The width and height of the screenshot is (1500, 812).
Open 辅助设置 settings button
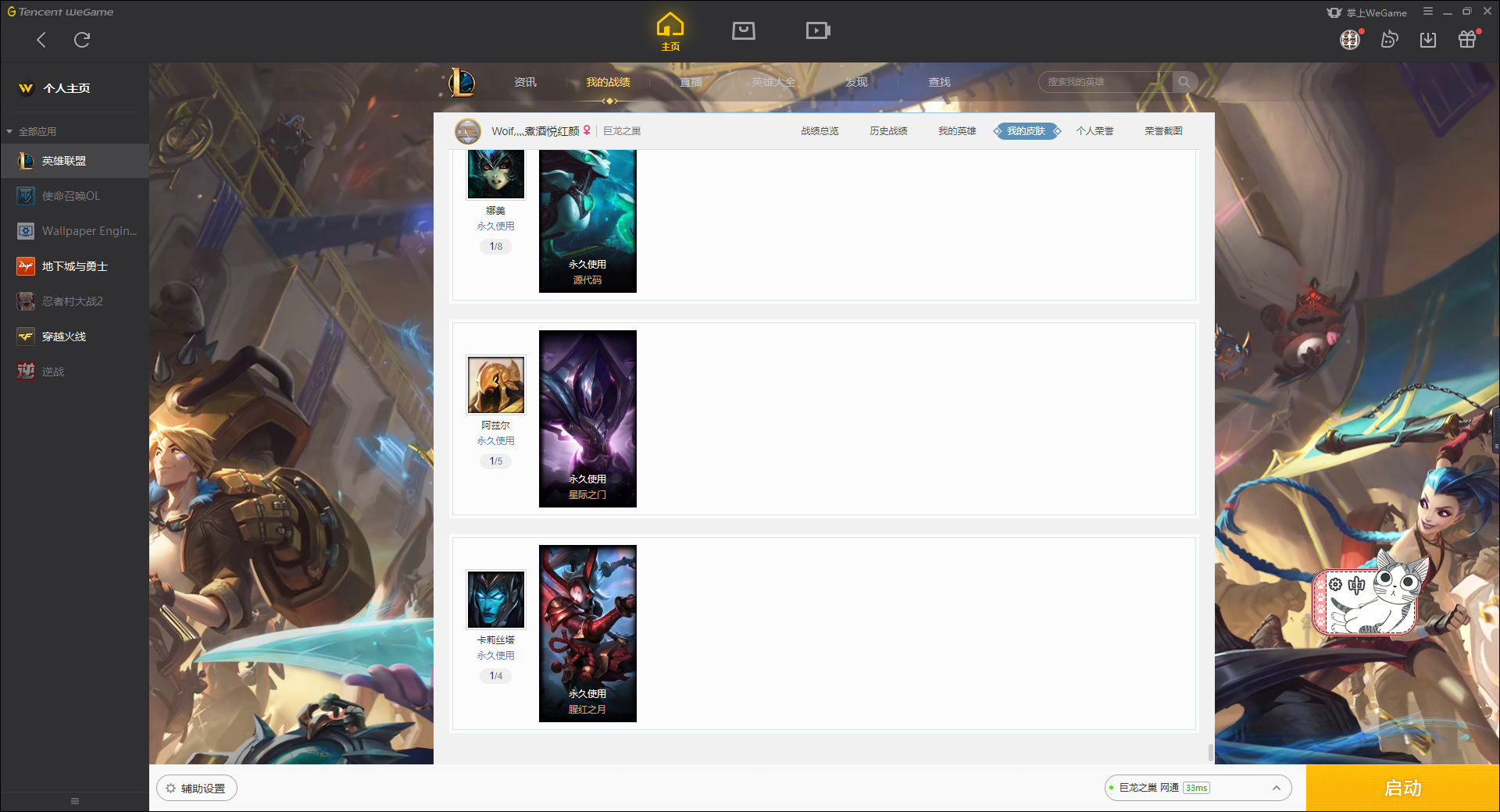(197, 789)
